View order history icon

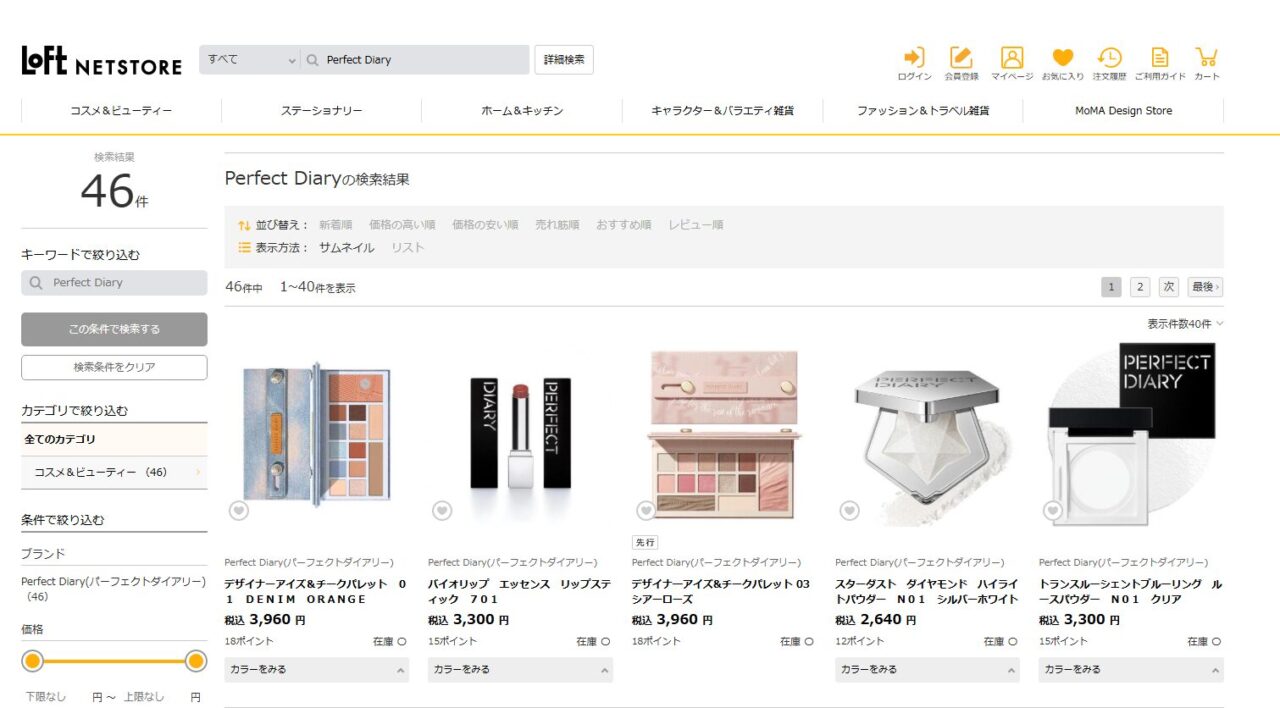[x=1109, y=58]
